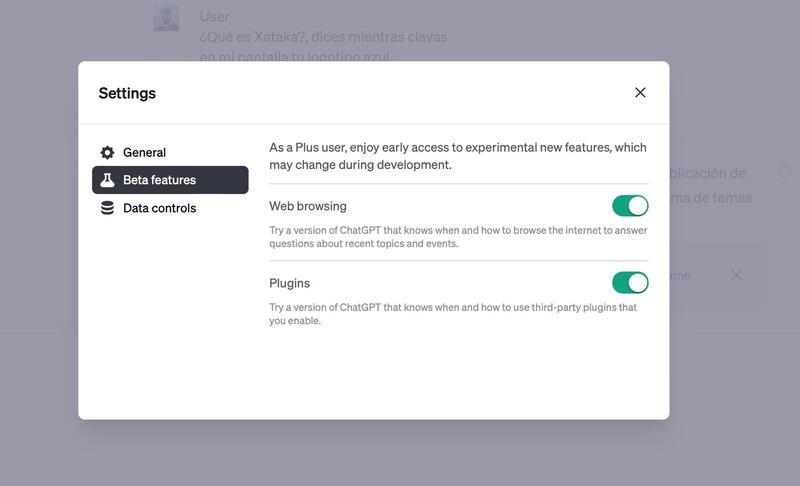Viewport: 800px width, 486px height.
Task: Click the User avatar behind the dialog
Action: click(x=166, y=18)
